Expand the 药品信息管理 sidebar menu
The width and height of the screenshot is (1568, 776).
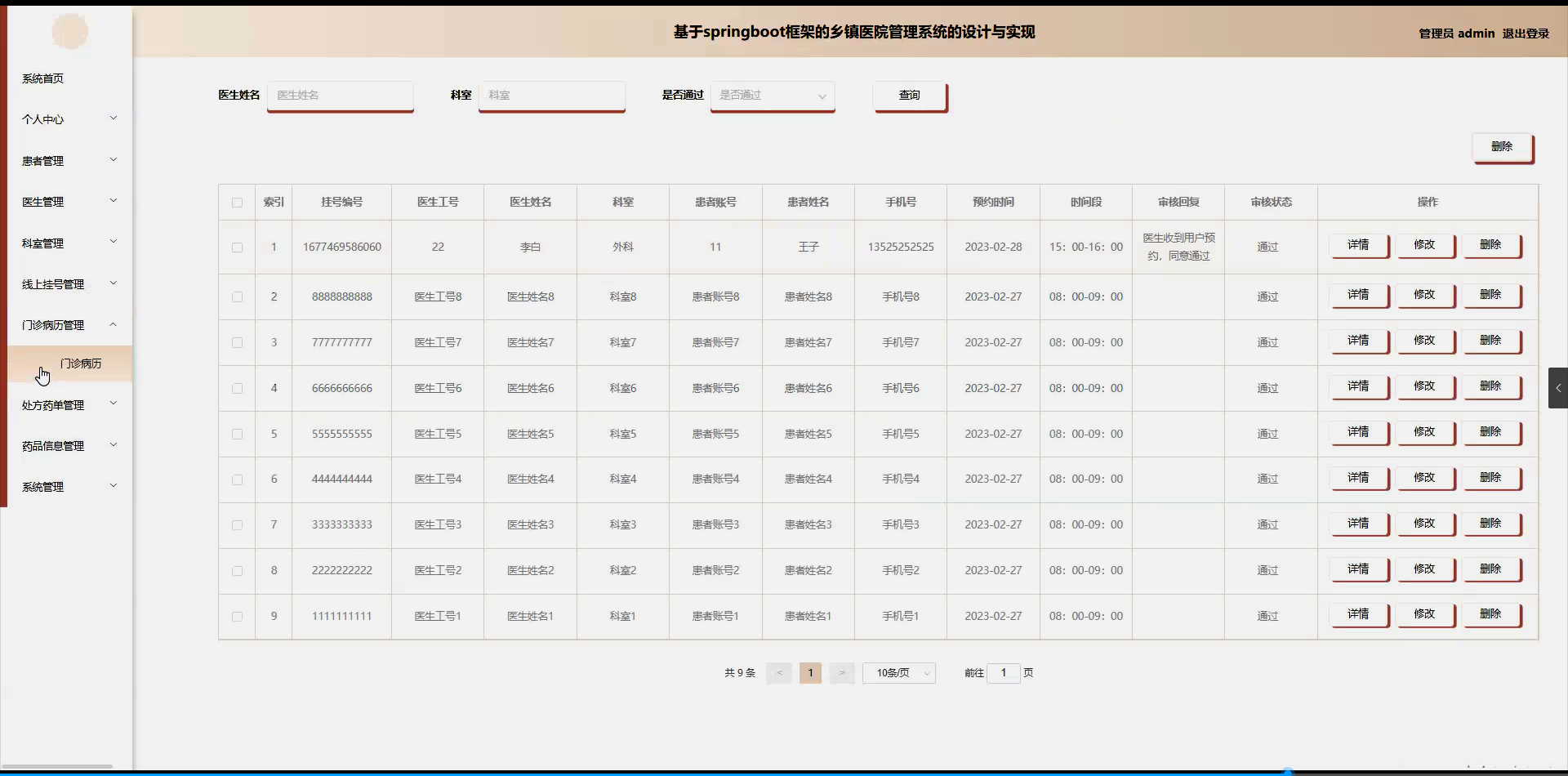69,446
